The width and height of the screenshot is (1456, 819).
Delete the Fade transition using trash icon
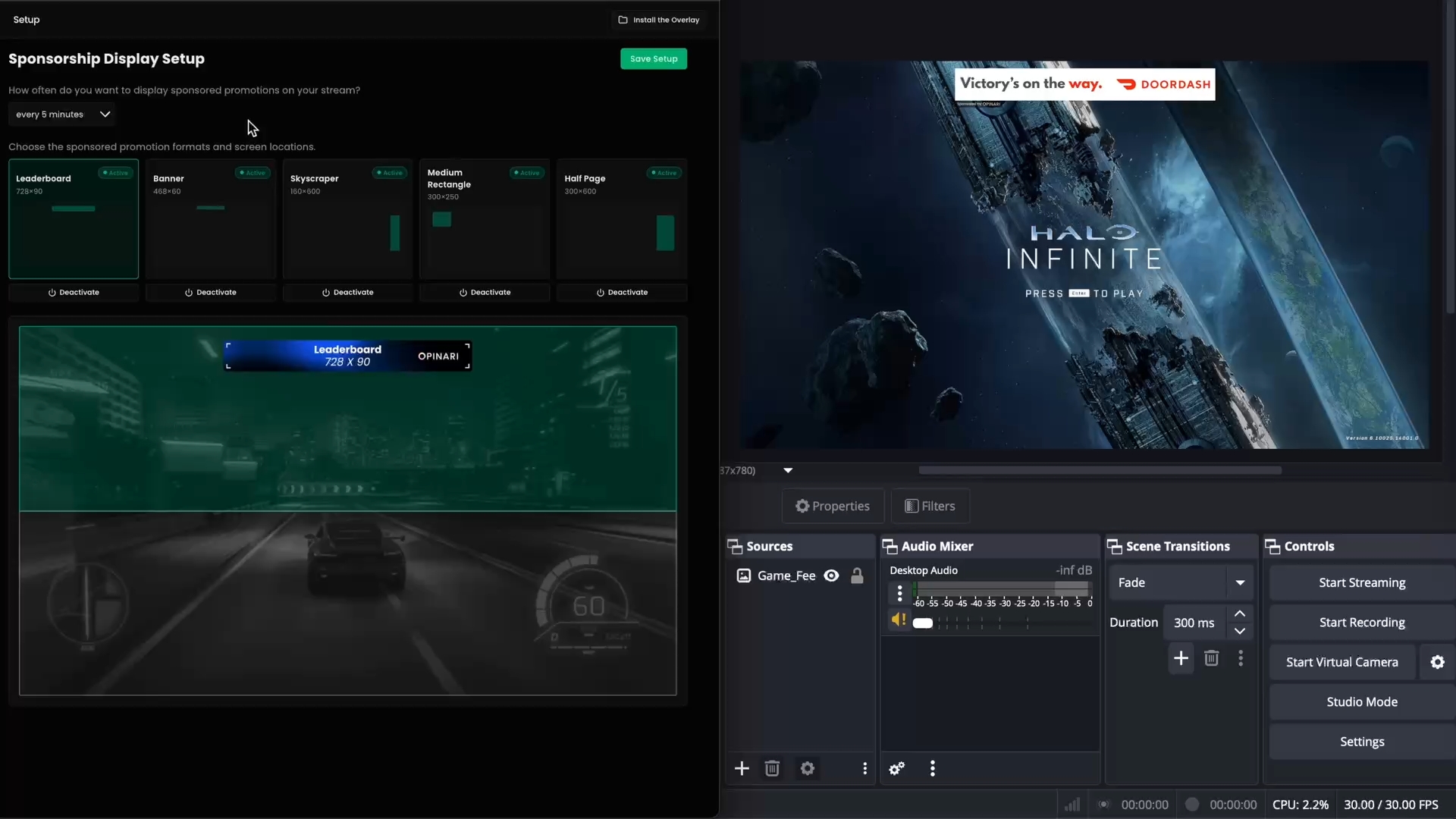[x=1211, y=657]
